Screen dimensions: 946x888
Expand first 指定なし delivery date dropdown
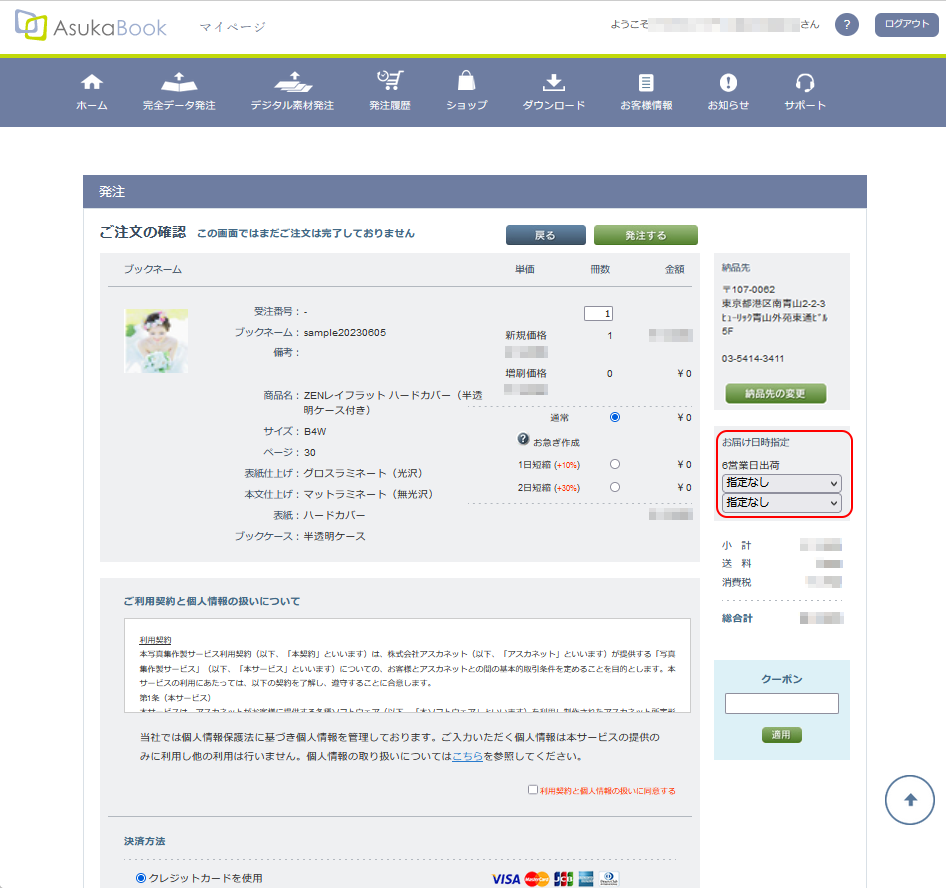click(x=781, y=483)
